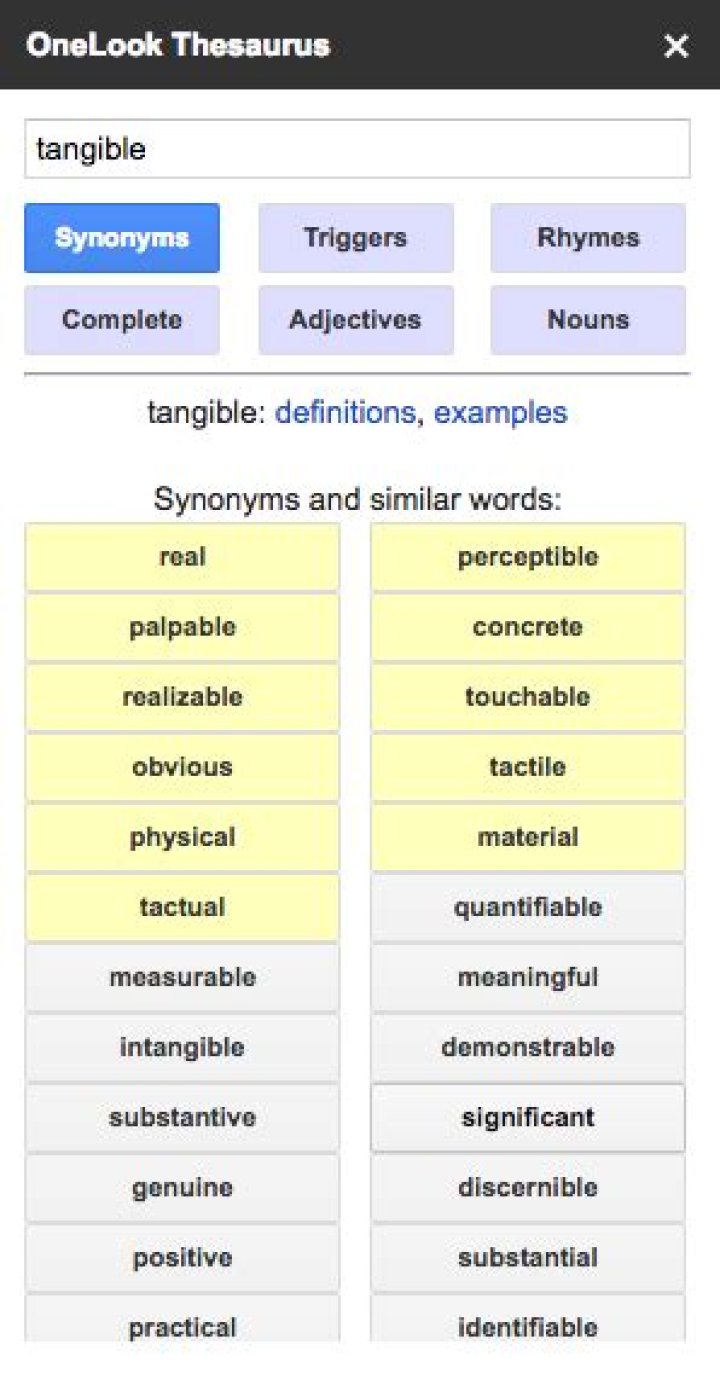720x1397 pixels.
Task: Click the synonym 'concrete'
Action: pos(527,627)
